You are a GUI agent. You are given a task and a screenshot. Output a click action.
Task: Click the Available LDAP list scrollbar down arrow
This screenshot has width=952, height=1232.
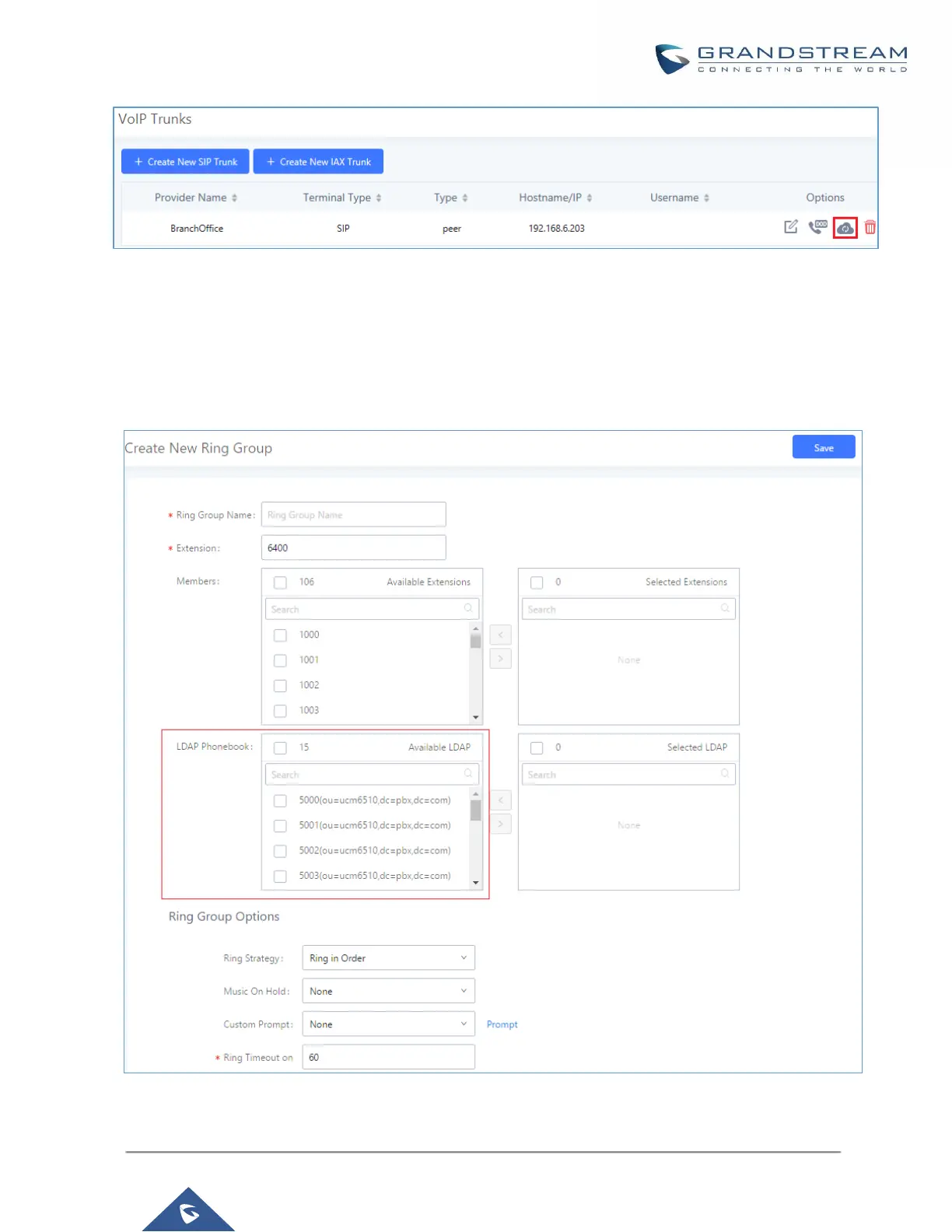point(475,883)
